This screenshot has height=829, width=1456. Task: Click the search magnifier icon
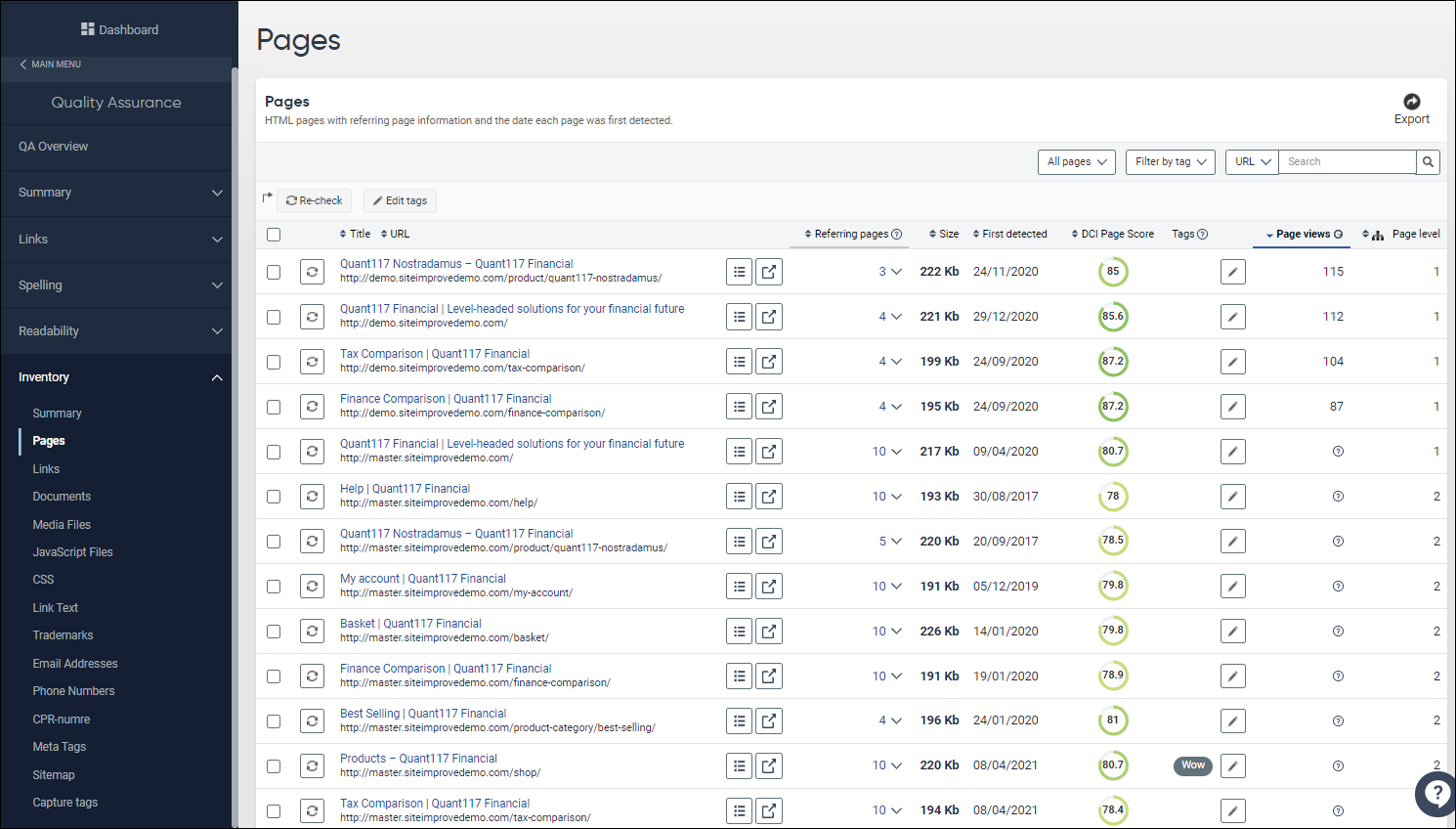pos(1428,161)
